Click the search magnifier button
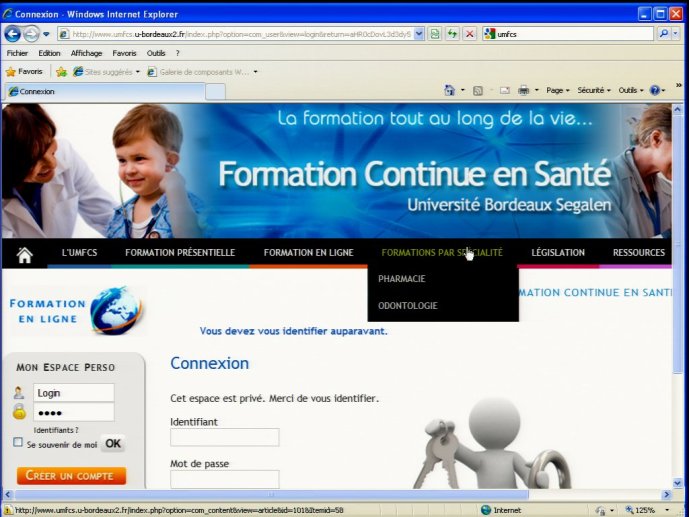Screen dimensions: 689x517 tap(664, 33)
